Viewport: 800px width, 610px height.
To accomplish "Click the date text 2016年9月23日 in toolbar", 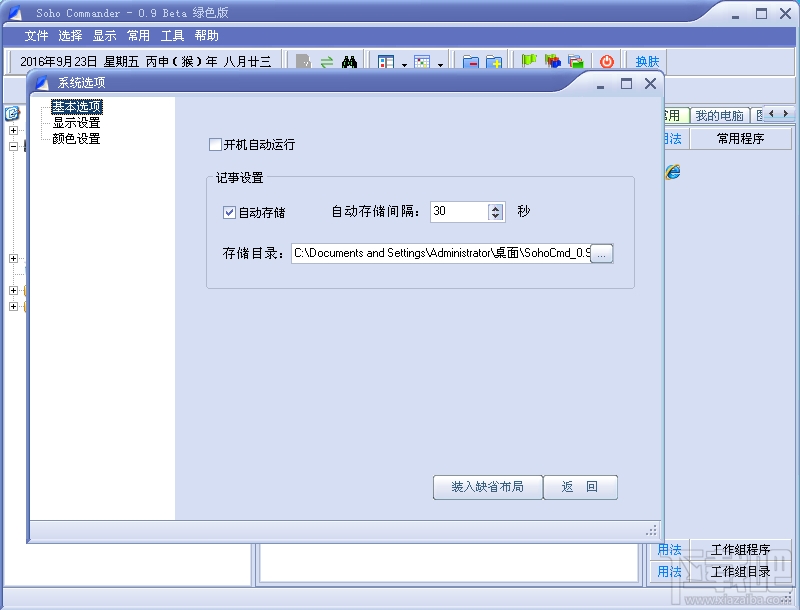I will [59, 62].
